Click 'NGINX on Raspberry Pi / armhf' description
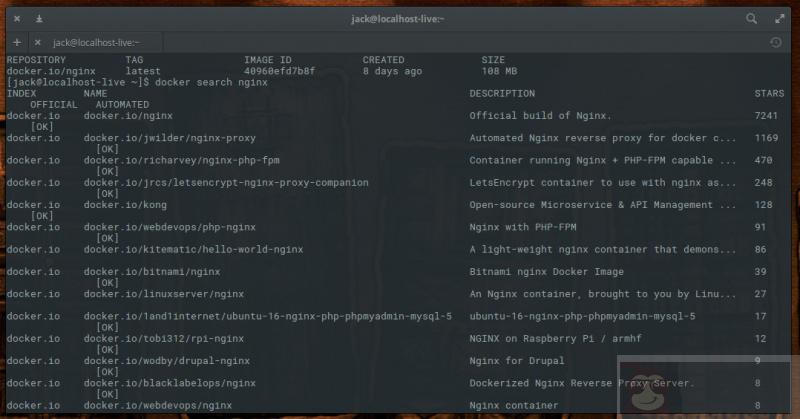Screen dimensions: 800x419 [556, 339]
